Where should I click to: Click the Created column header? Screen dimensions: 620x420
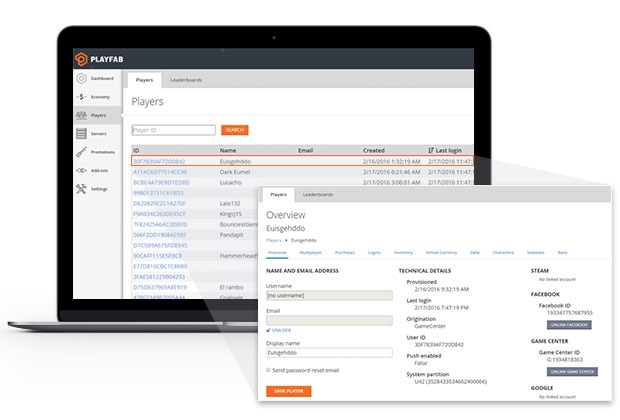point(374,150)
